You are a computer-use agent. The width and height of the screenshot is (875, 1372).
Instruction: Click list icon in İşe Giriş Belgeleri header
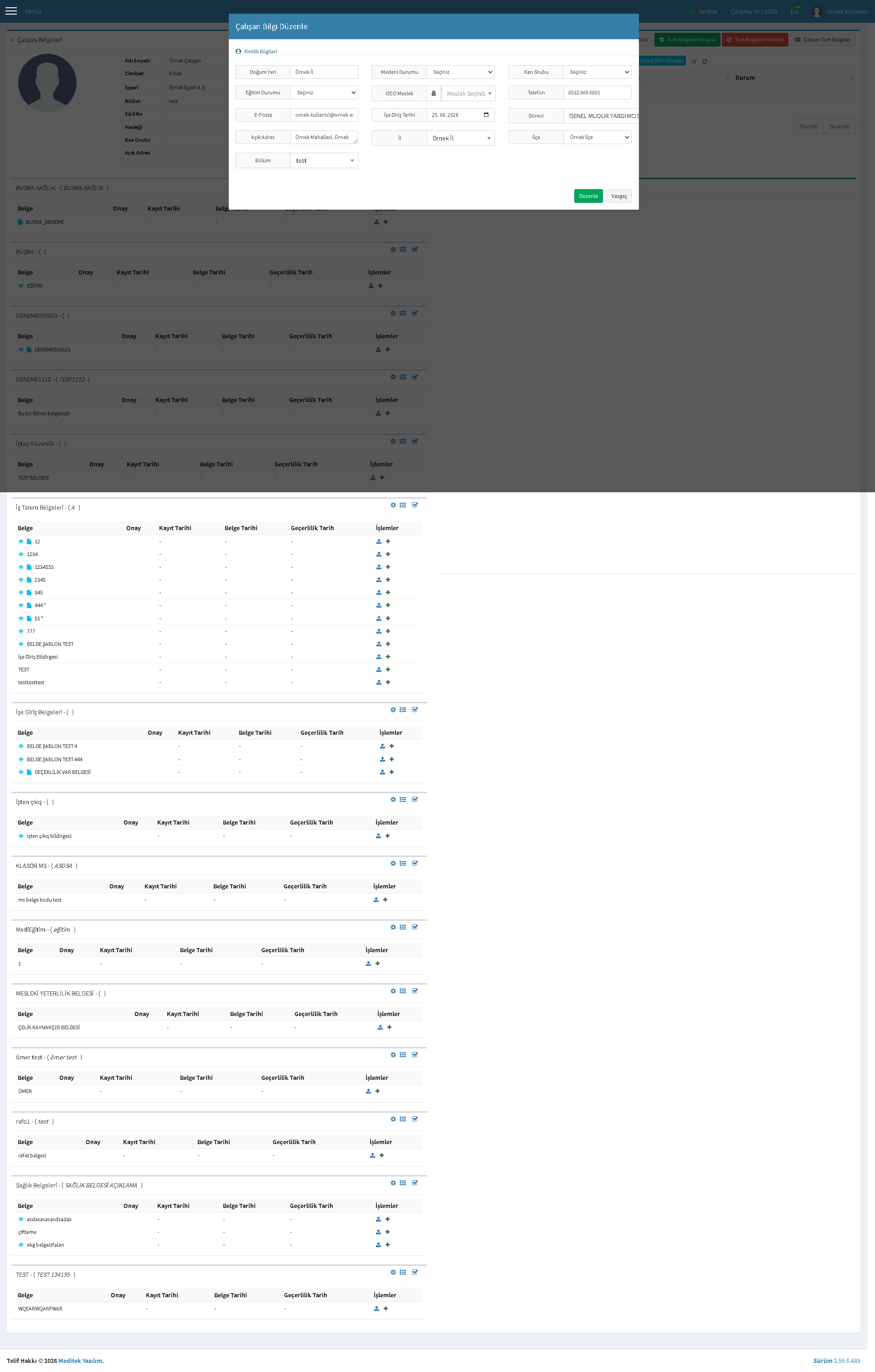[x=403, y=710]
